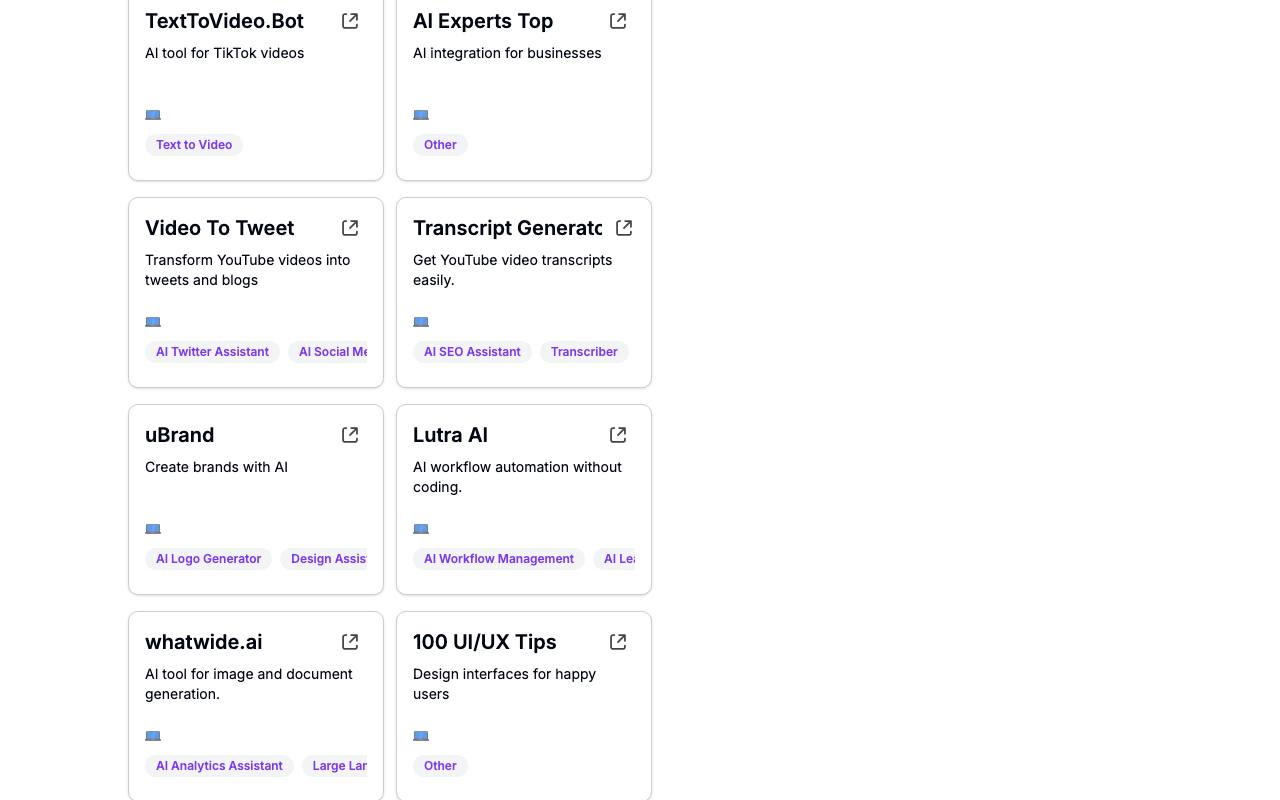Viewport: 1280px width, 800px height.
Task: Click laptop platform icon on Transcript Generator card
Action: [x=421, y=322]
